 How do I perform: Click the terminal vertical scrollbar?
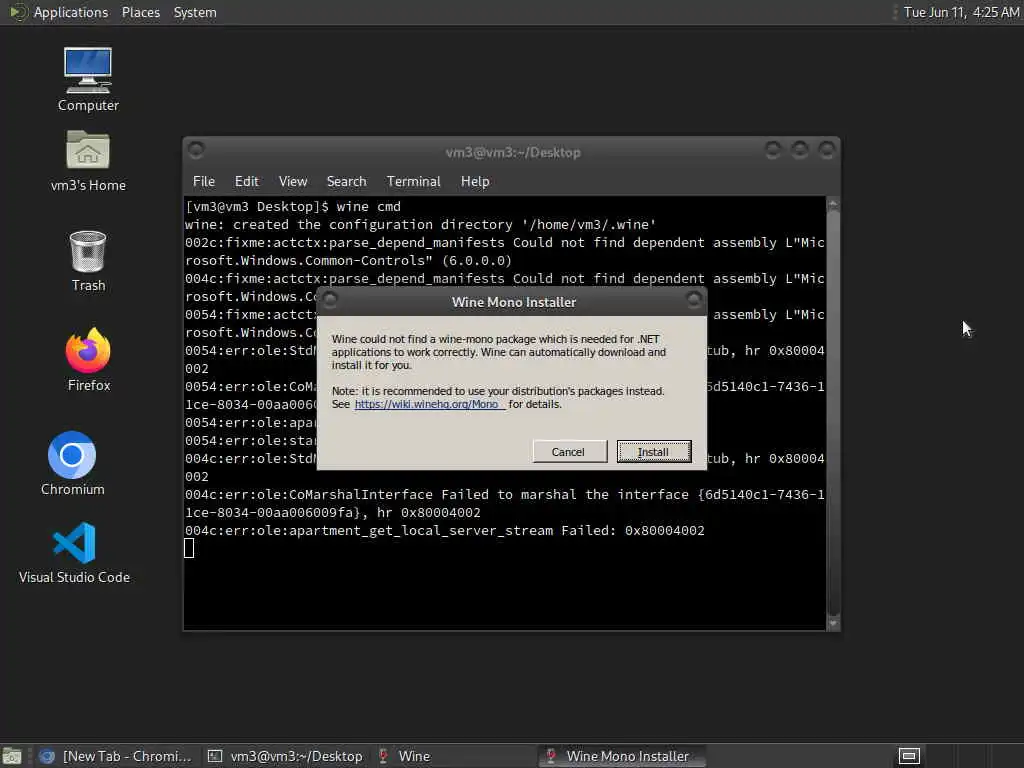click(x=833, y=413)
